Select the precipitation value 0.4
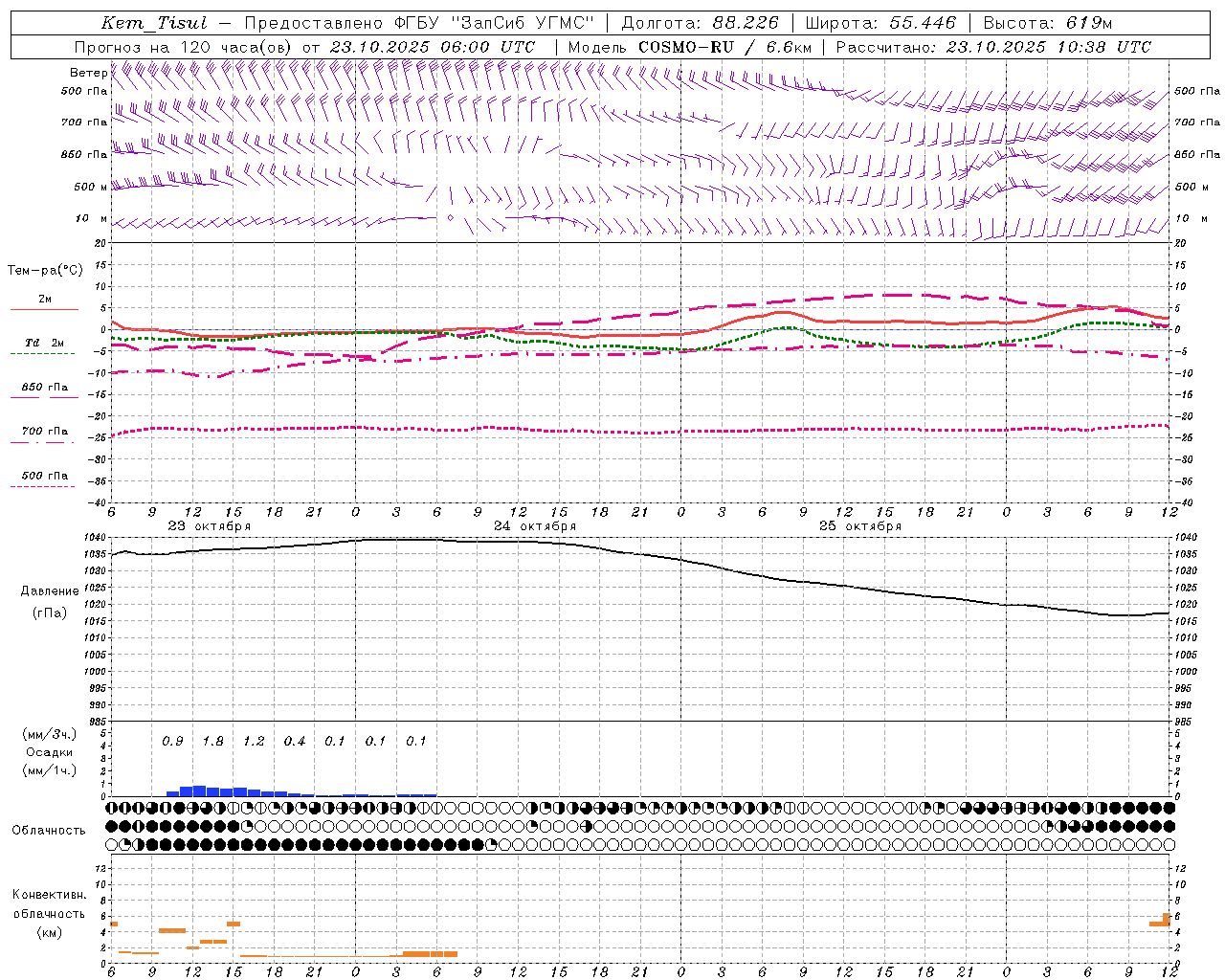1225x980 pixels. (x=294, y=742)
